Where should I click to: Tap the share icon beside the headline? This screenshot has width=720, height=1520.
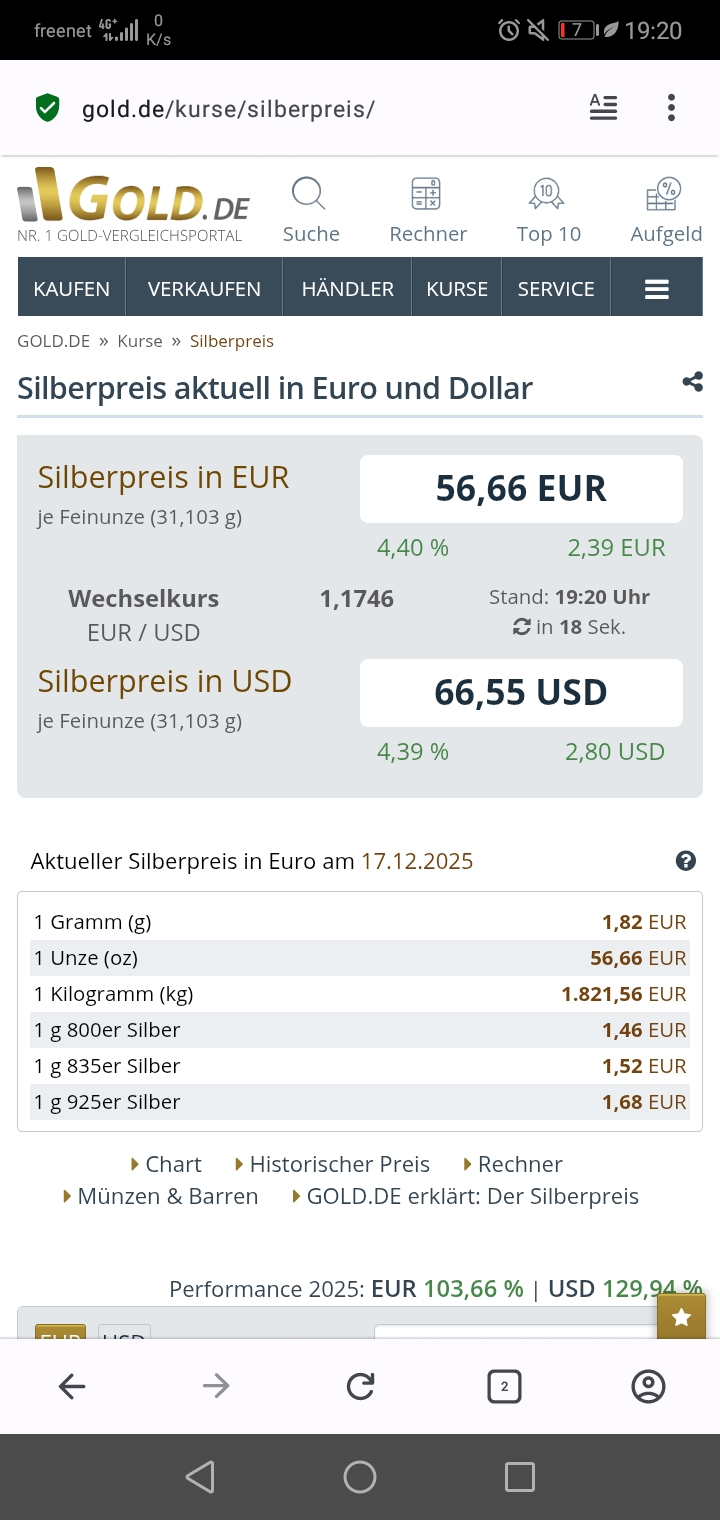pyautogui.click(x=692, y=381)
